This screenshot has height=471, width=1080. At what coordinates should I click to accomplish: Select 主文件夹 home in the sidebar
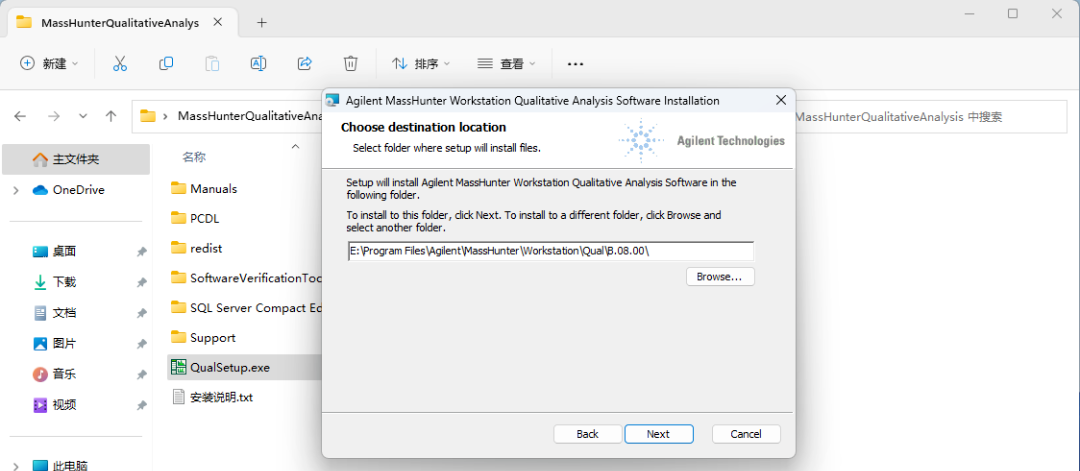[76, 159]
